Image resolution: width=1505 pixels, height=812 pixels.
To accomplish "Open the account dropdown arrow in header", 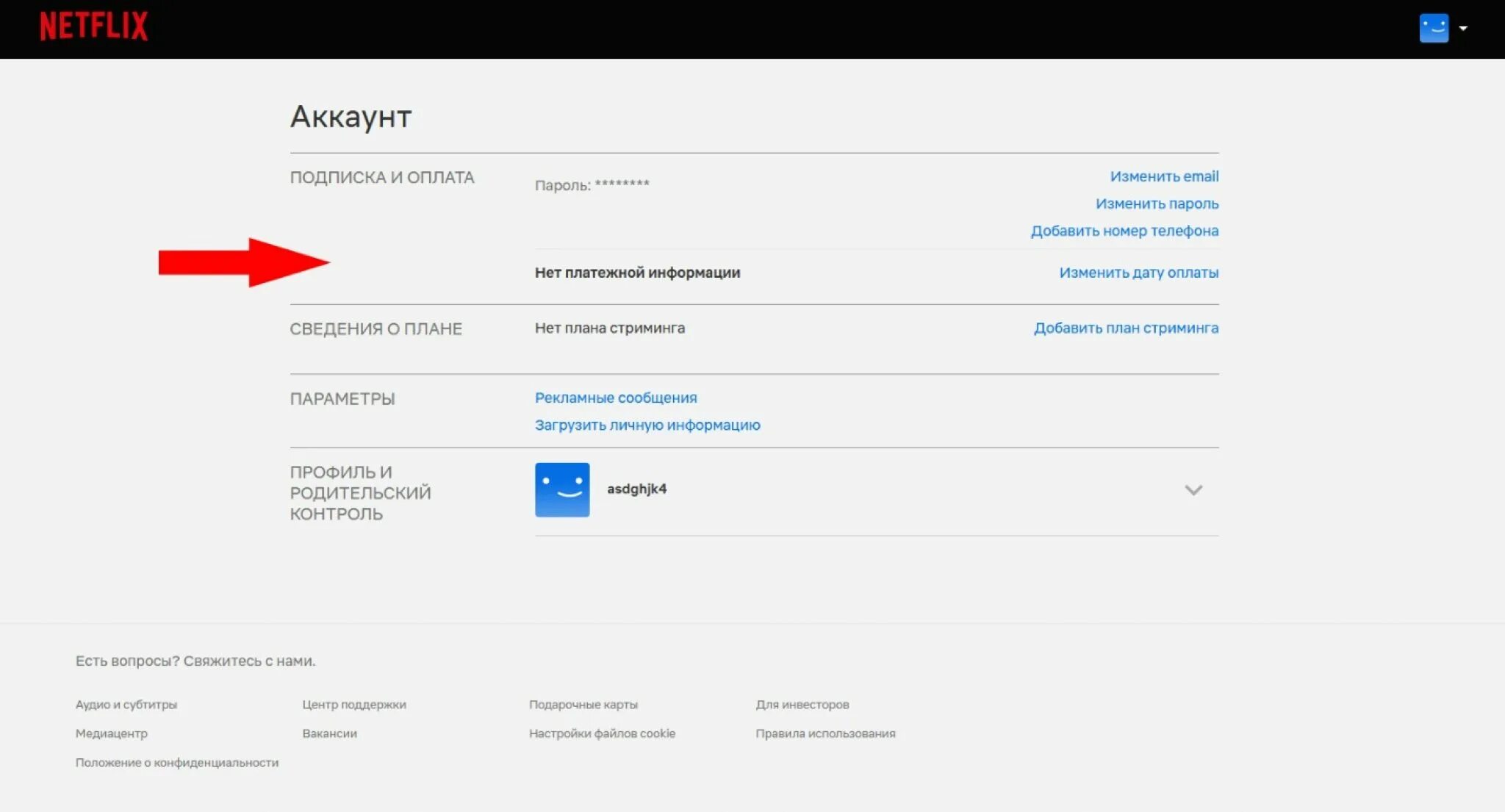I will click(x=1463, y=28).
